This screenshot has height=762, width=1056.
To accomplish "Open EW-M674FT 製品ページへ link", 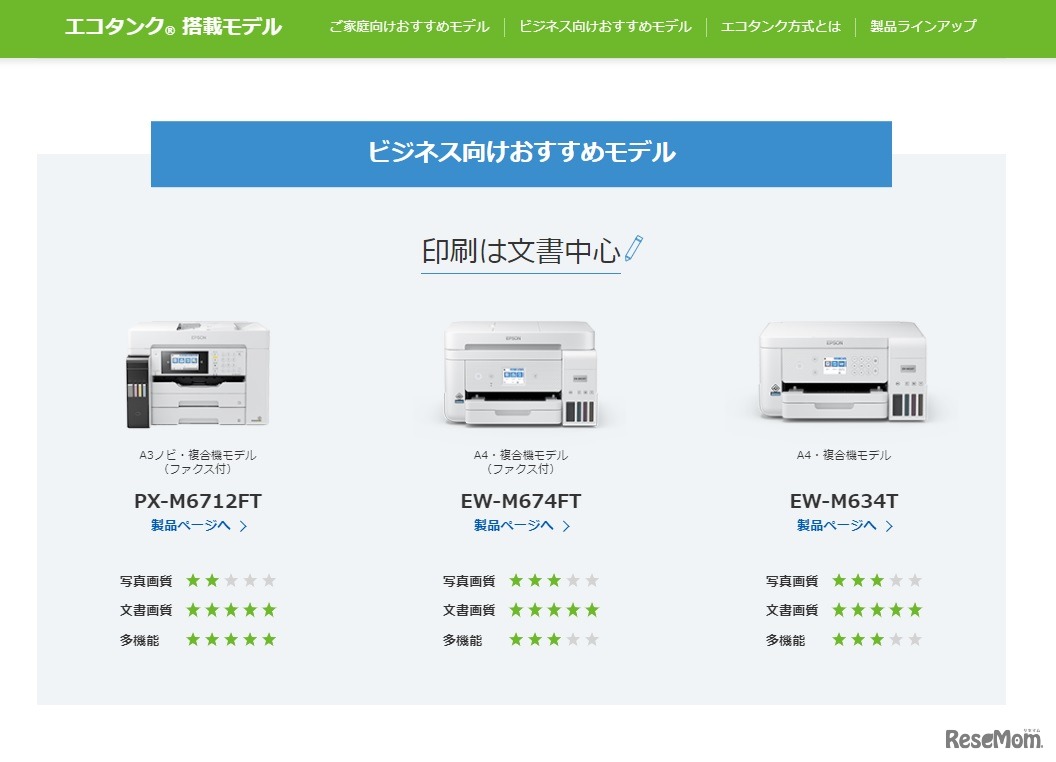I will [513, 526].
